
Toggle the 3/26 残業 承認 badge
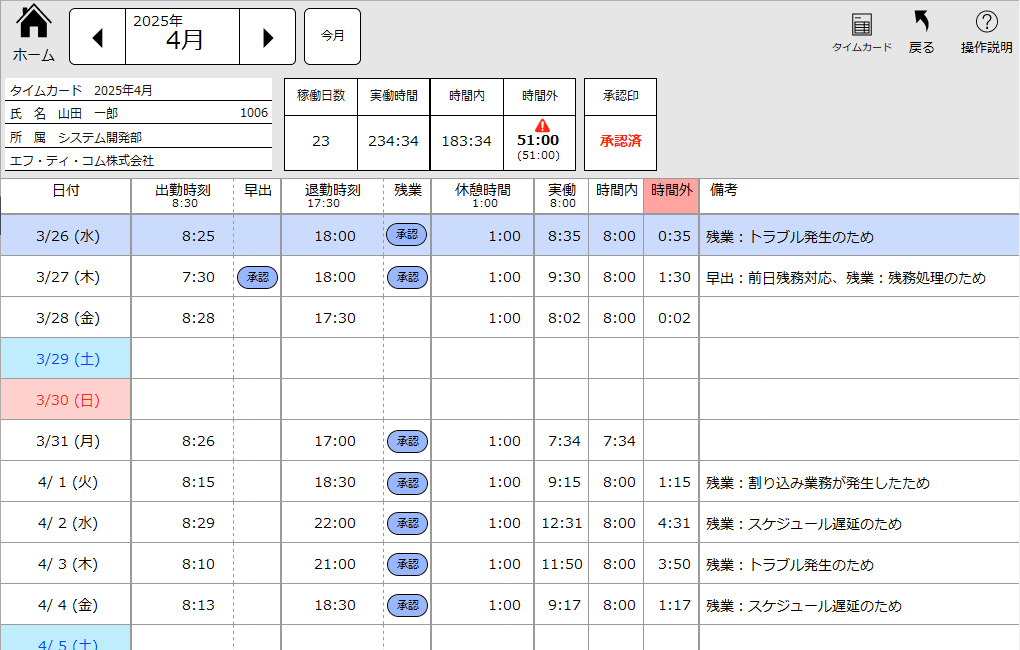click(x=407, y=235)
